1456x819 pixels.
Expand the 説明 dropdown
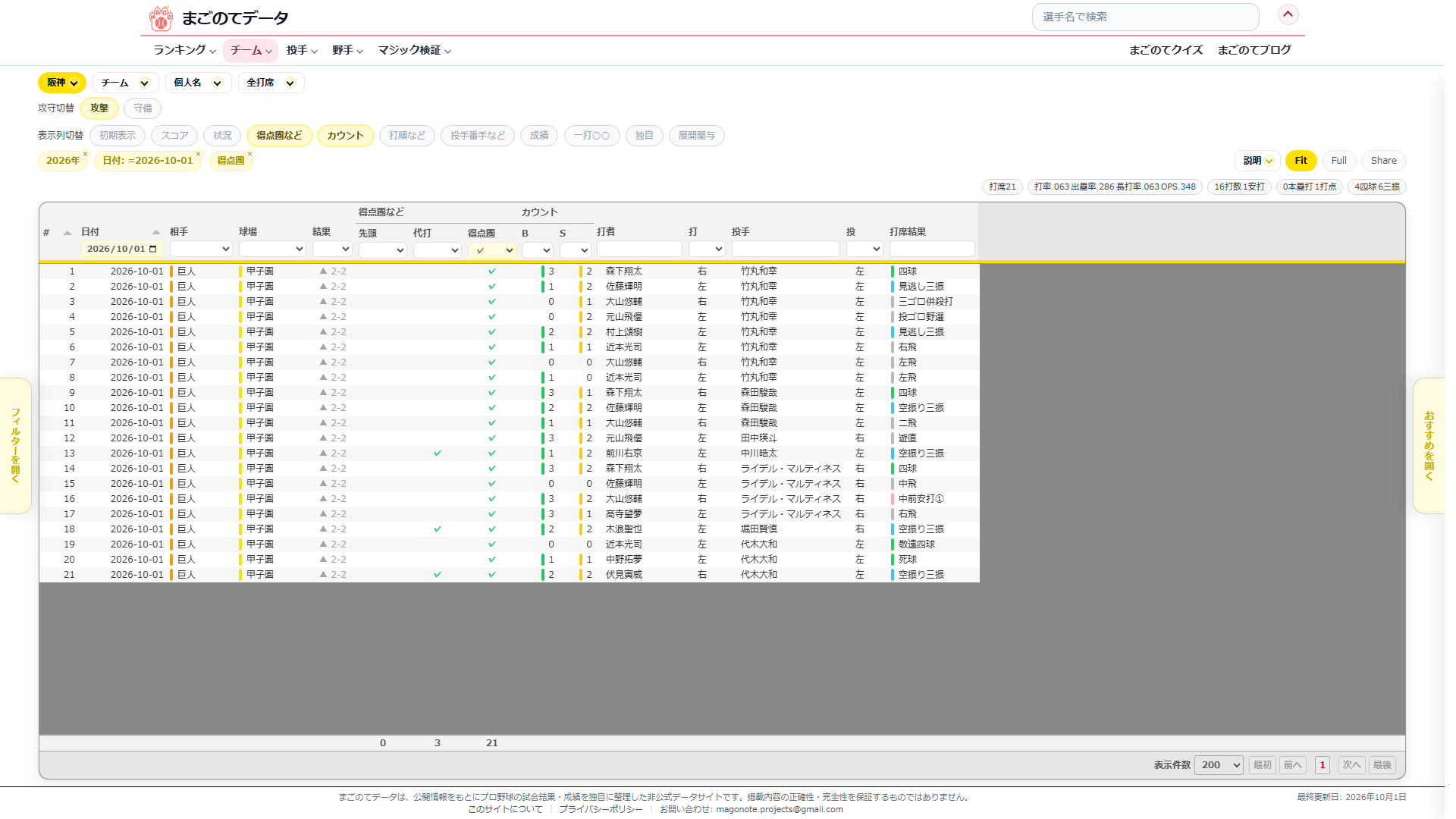(x=1258, y=161)
